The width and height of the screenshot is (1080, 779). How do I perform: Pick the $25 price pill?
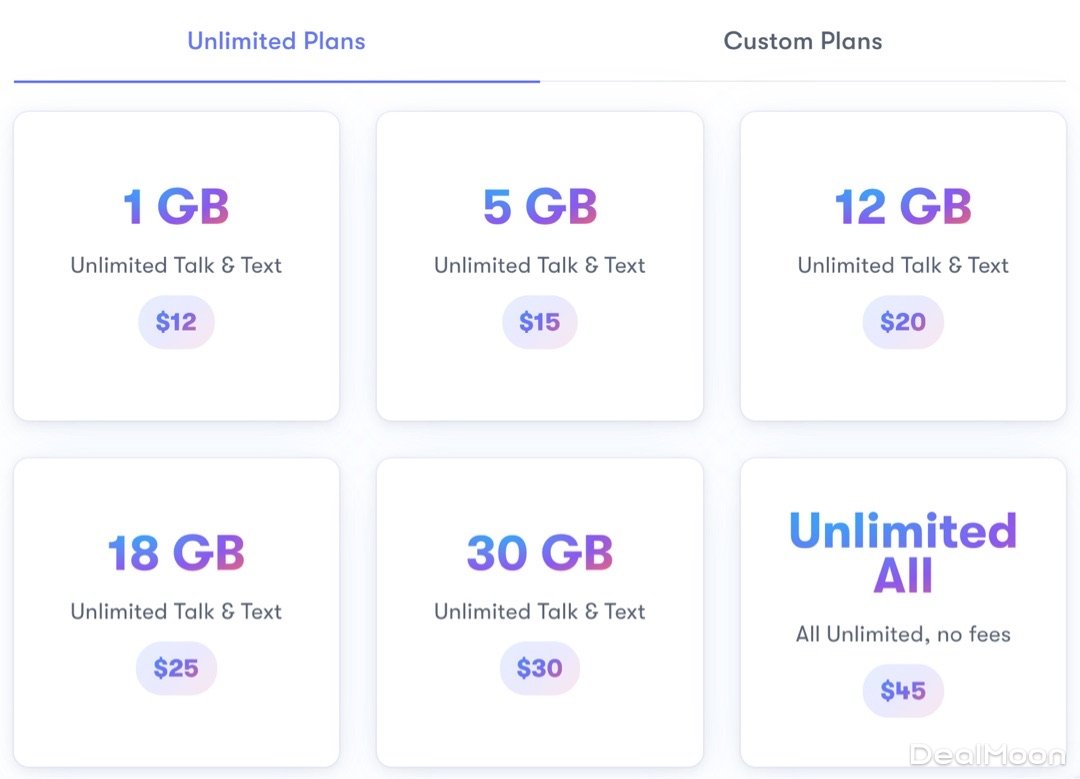176,668
